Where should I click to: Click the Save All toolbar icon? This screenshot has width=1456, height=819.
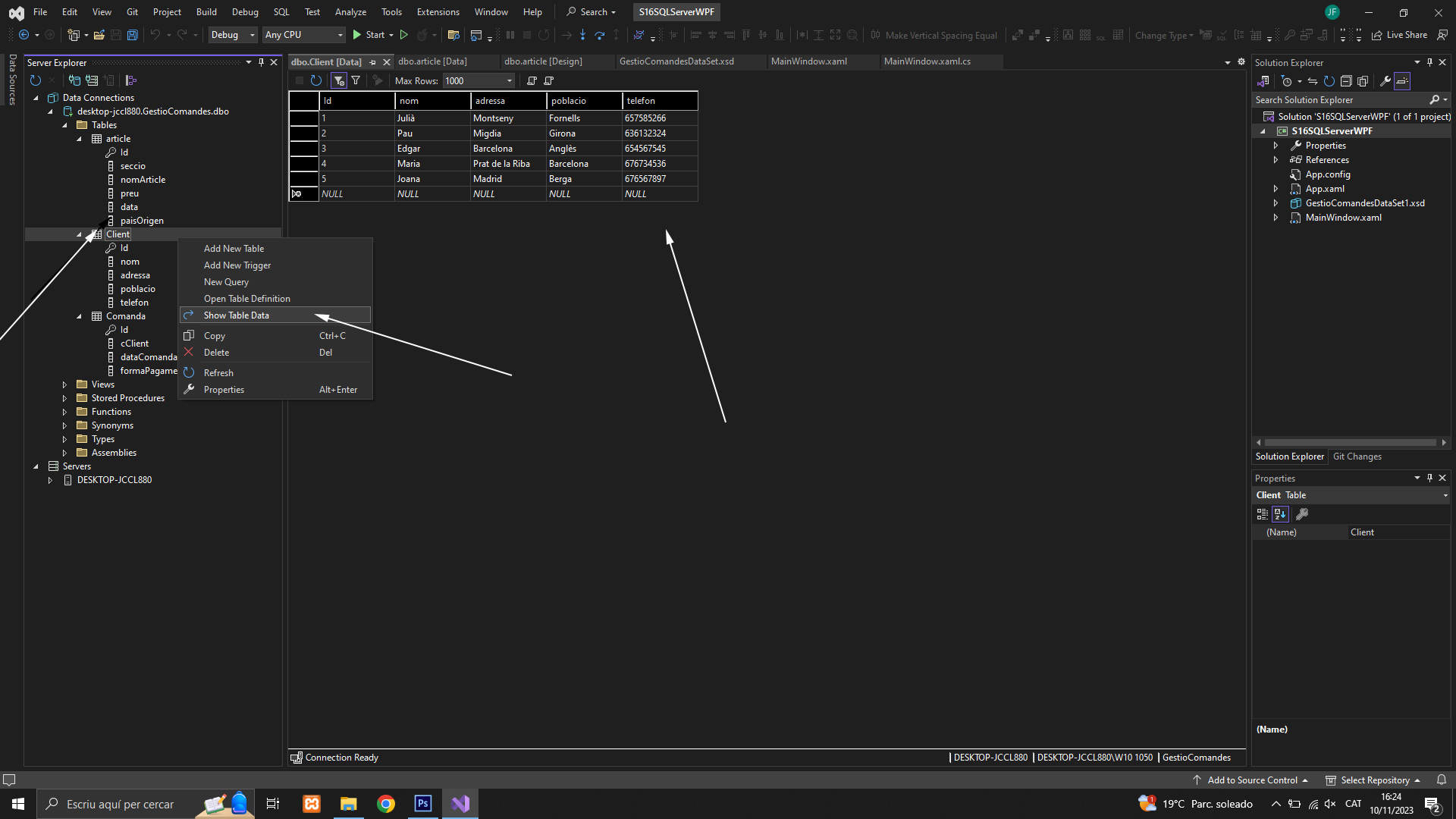[x=132, y=35]
